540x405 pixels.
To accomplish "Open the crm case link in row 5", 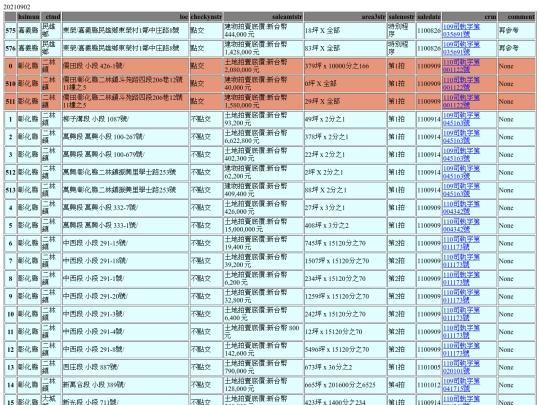I will point(461,225).
